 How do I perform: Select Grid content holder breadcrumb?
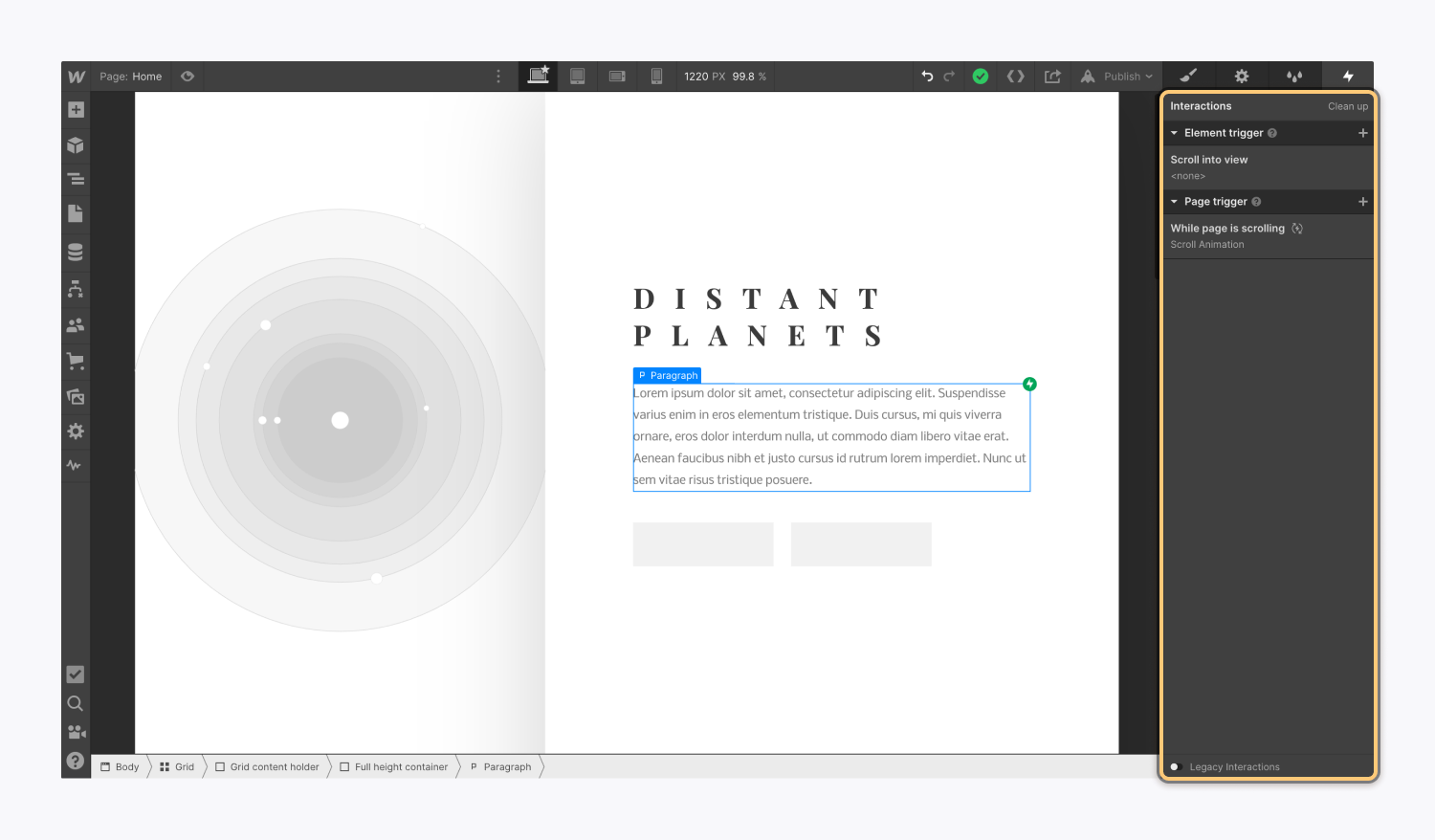[x=267, y=767]
